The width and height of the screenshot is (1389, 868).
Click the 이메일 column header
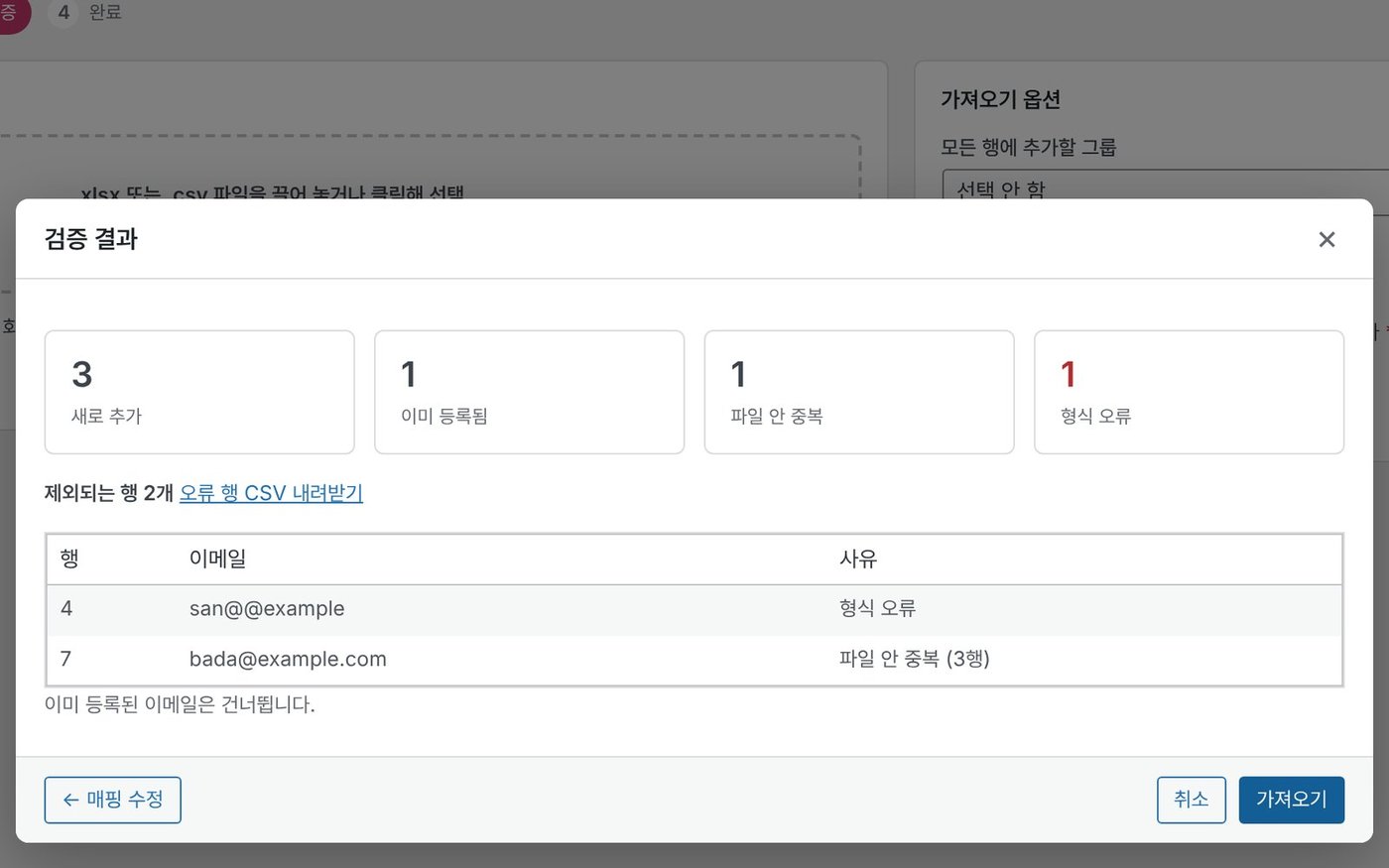coord(217,558)
